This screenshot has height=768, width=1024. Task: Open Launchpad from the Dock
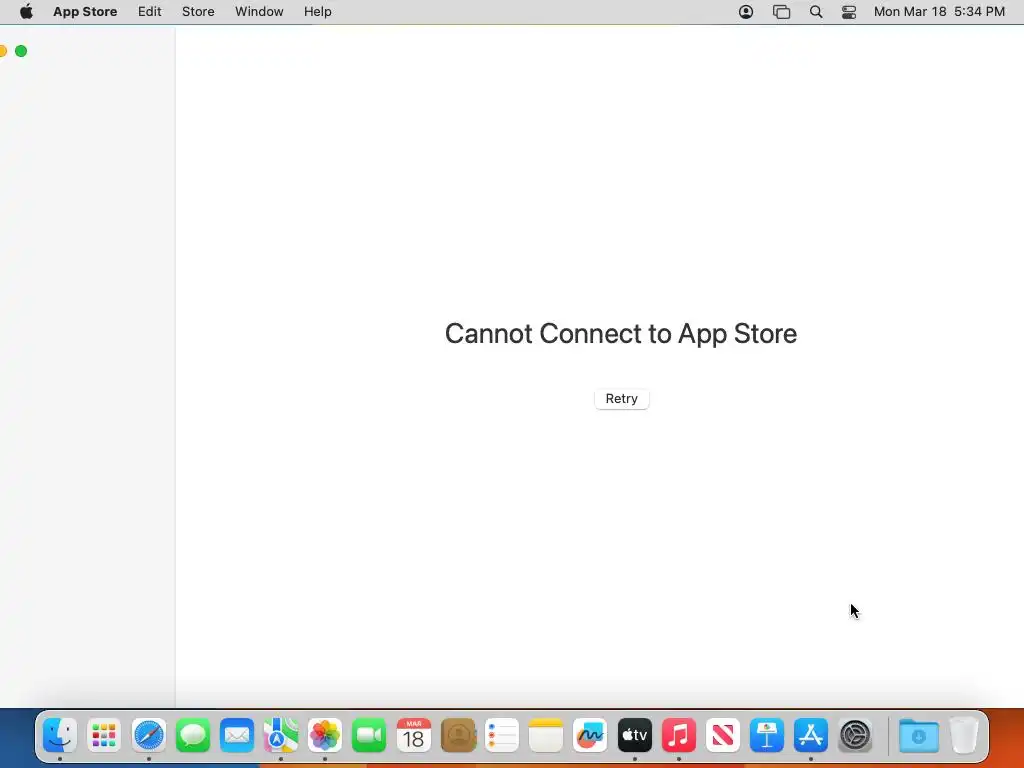pos(104,735)
